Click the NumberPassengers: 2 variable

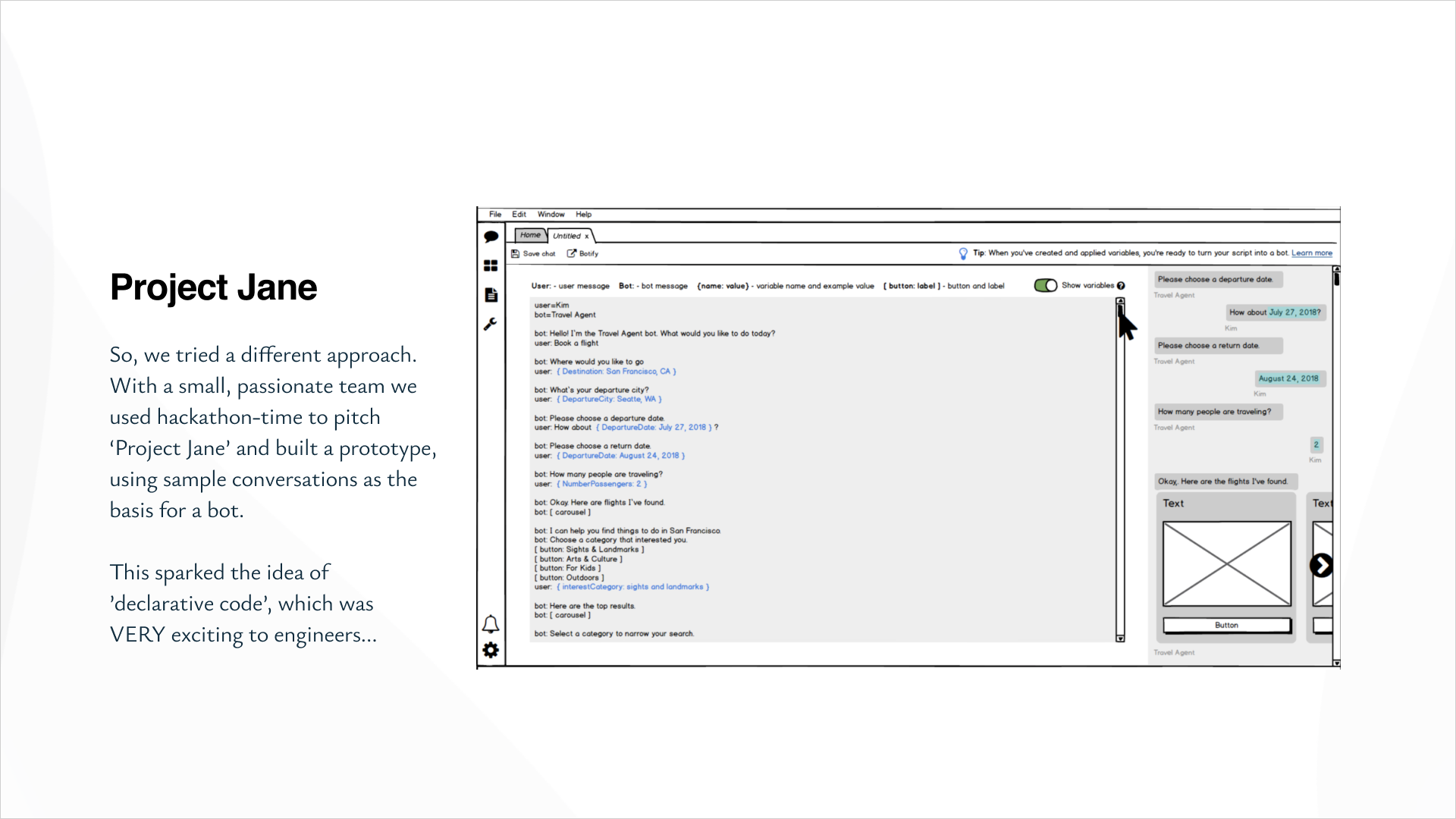coord(602,484)
